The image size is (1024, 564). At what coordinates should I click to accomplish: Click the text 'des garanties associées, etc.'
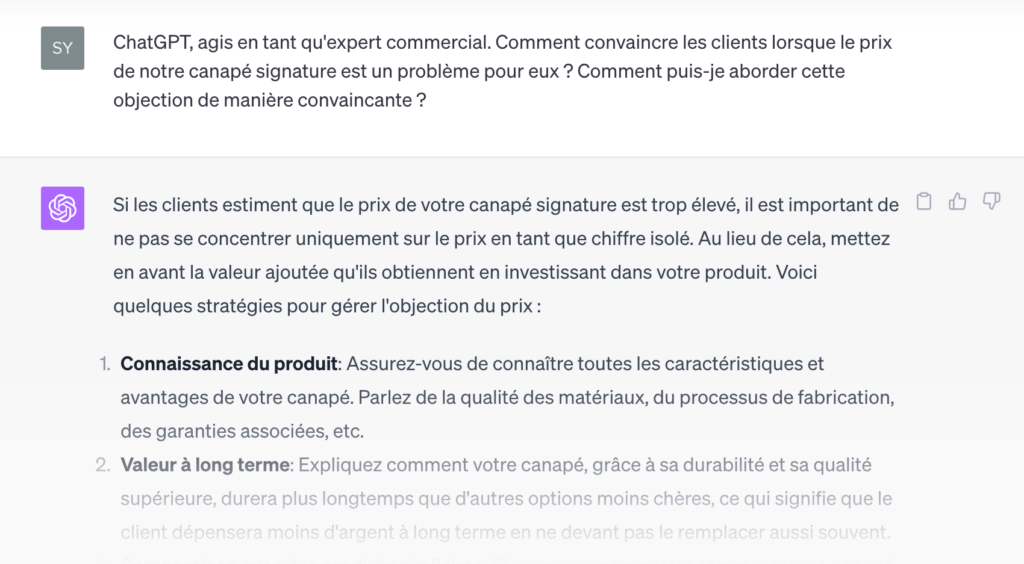tap(242, 431)
